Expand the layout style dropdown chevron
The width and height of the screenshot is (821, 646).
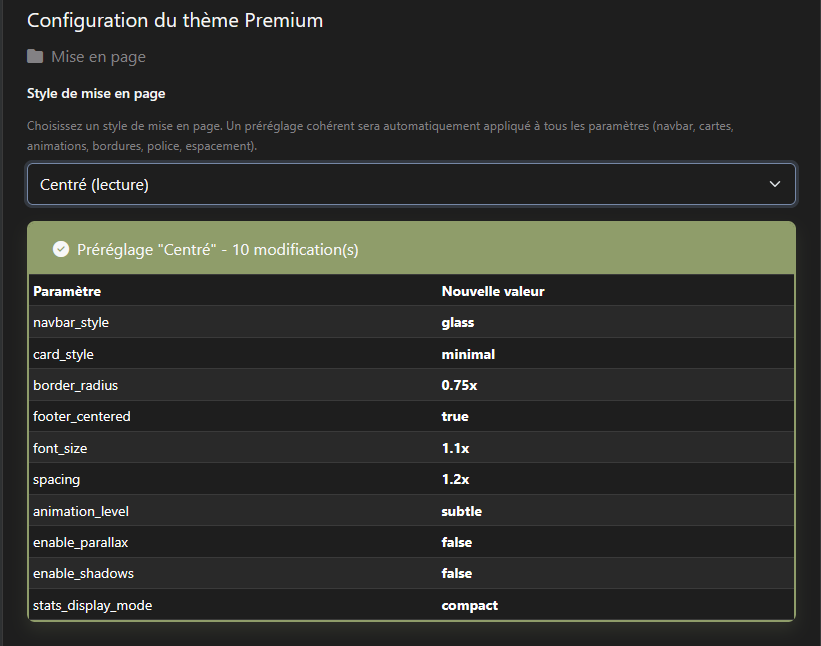pos(774,184)
